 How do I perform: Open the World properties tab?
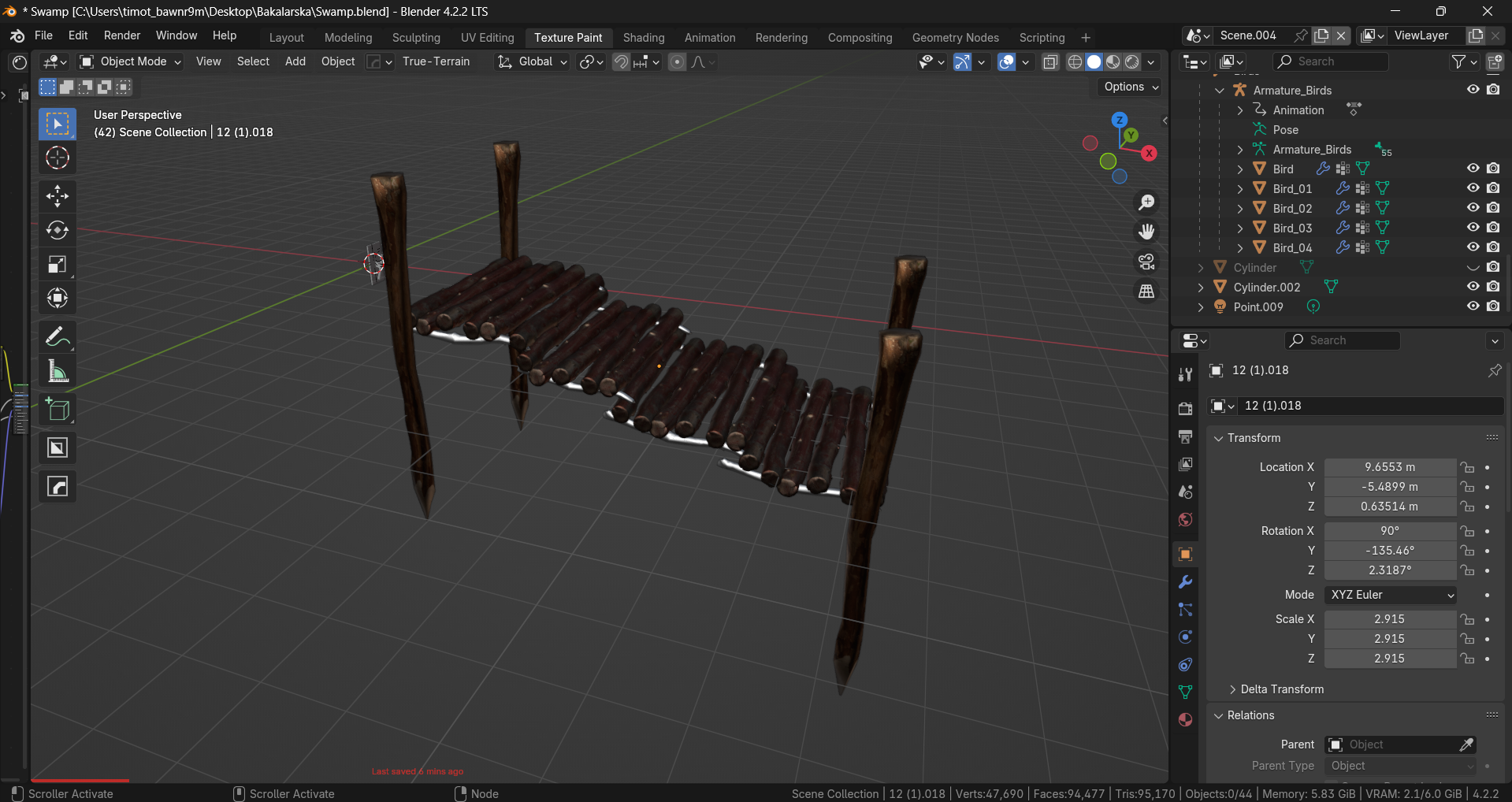click(1185, 520)
